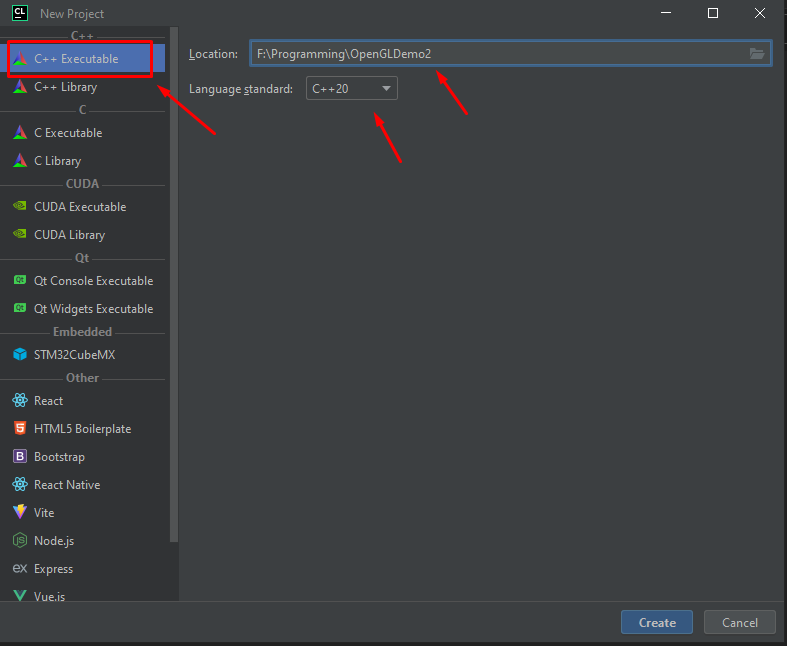Choose the CUDA Library project type

tap(82, 234)
